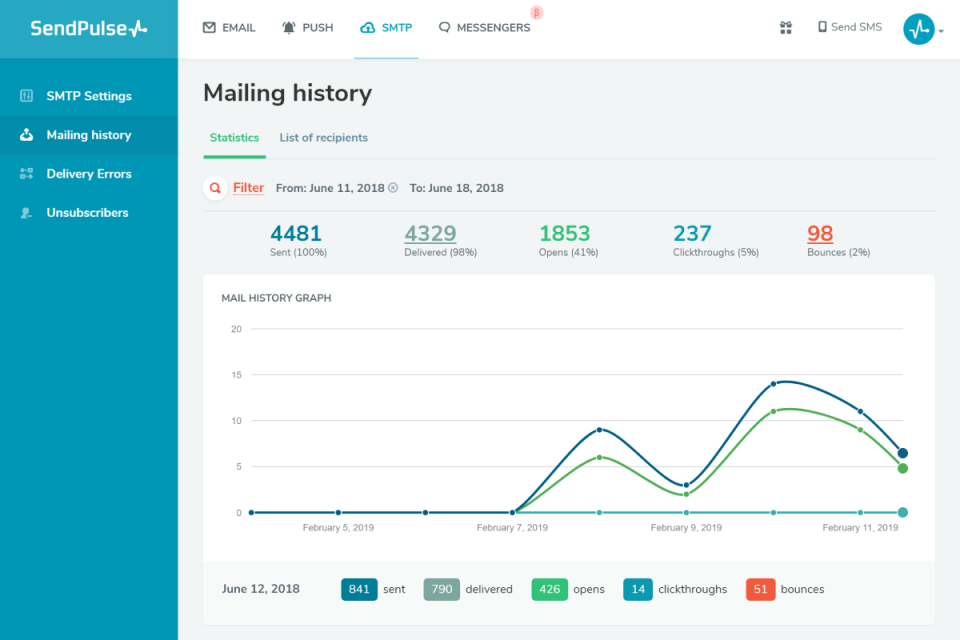Viewport: 960px width, 640px height.
Task: Open the SMTP section in the top menu
Action: click(x=386, y=27)
